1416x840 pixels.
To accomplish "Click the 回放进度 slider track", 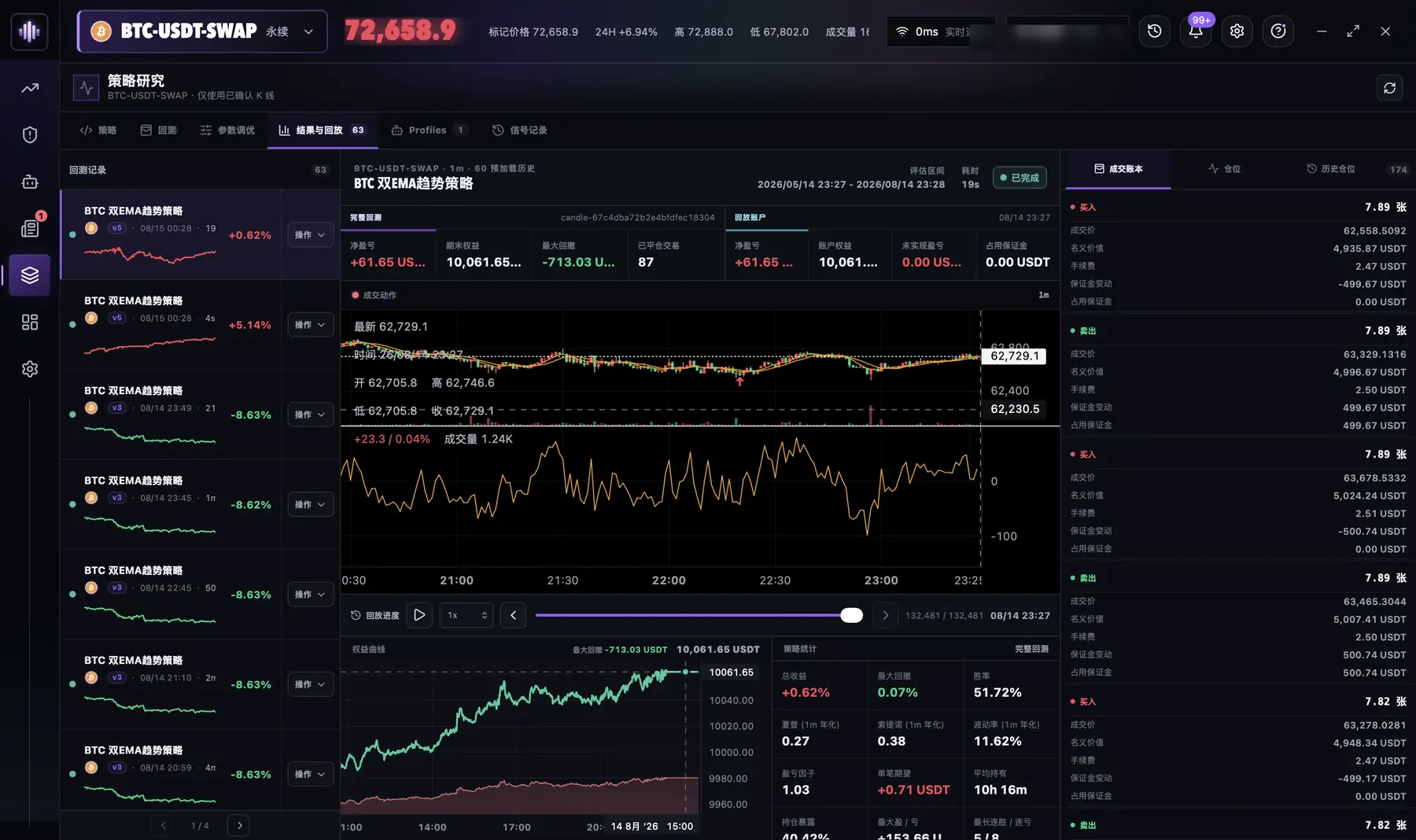I will (699, 615).
